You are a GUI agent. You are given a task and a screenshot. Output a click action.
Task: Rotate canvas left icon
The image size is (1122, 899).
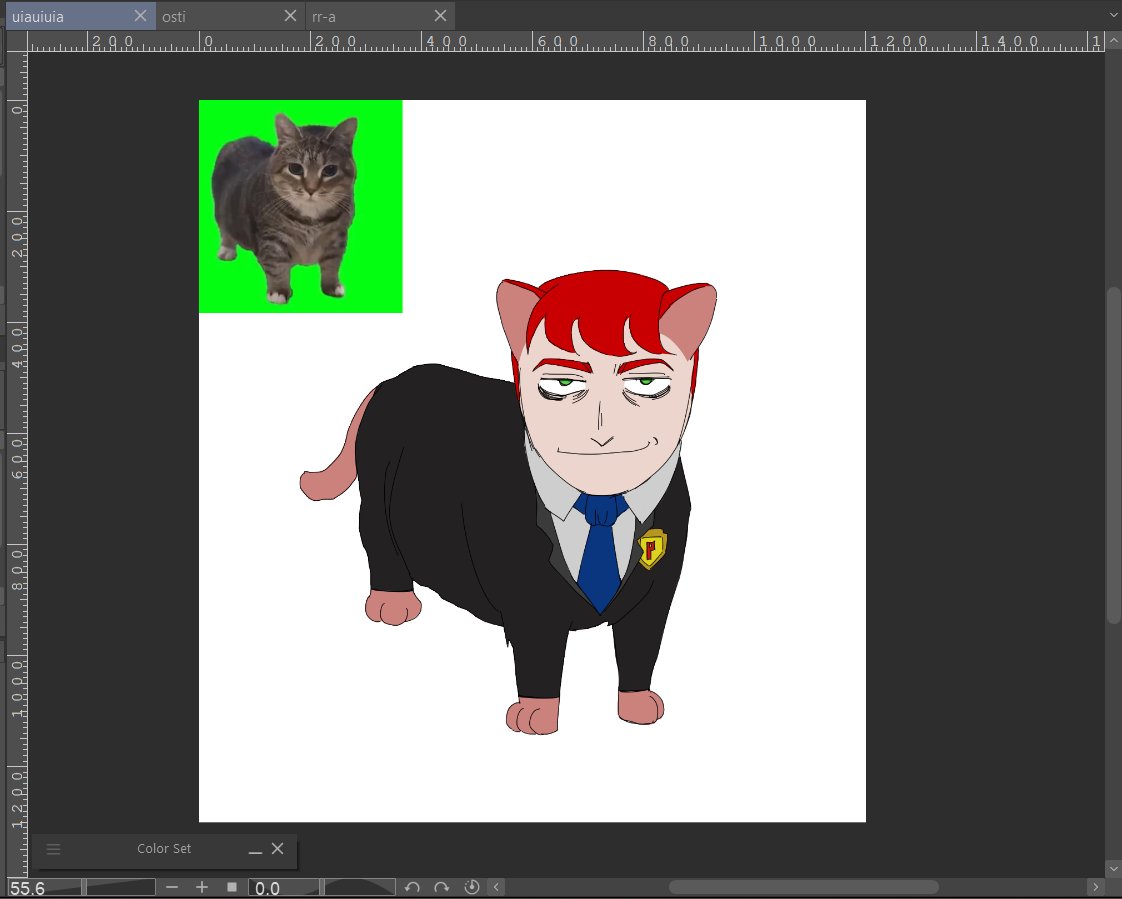coord(411,888)
